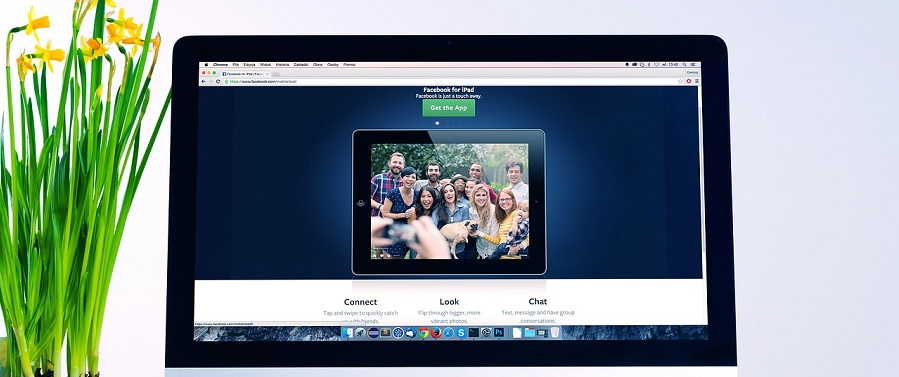This screenshot has width=899, height=377.
Task: Click the Connect feature heading
Action: [360, 302]
